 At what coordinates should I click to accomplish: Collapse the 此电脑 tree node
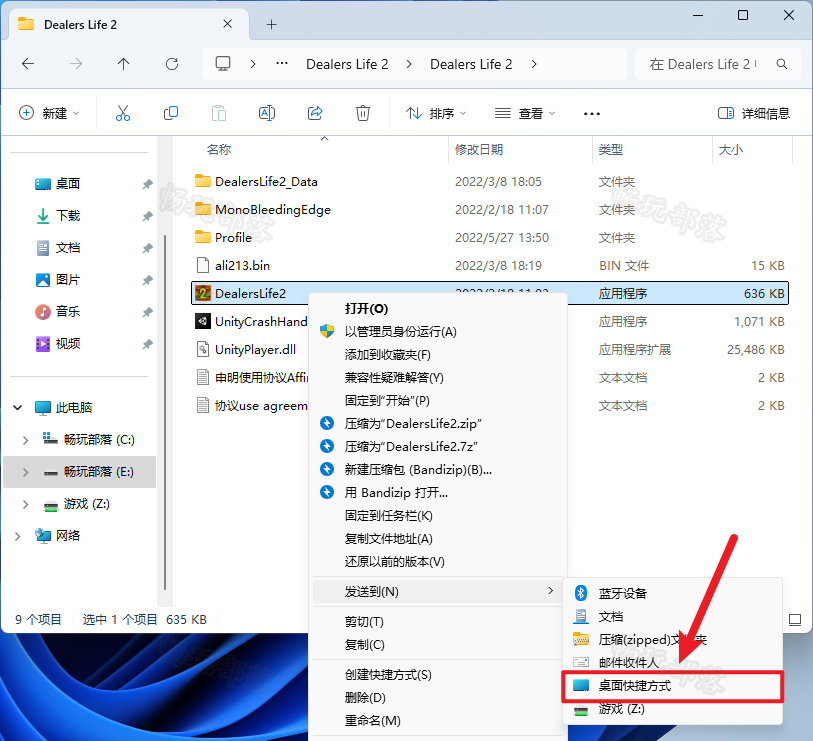[18, 408]
